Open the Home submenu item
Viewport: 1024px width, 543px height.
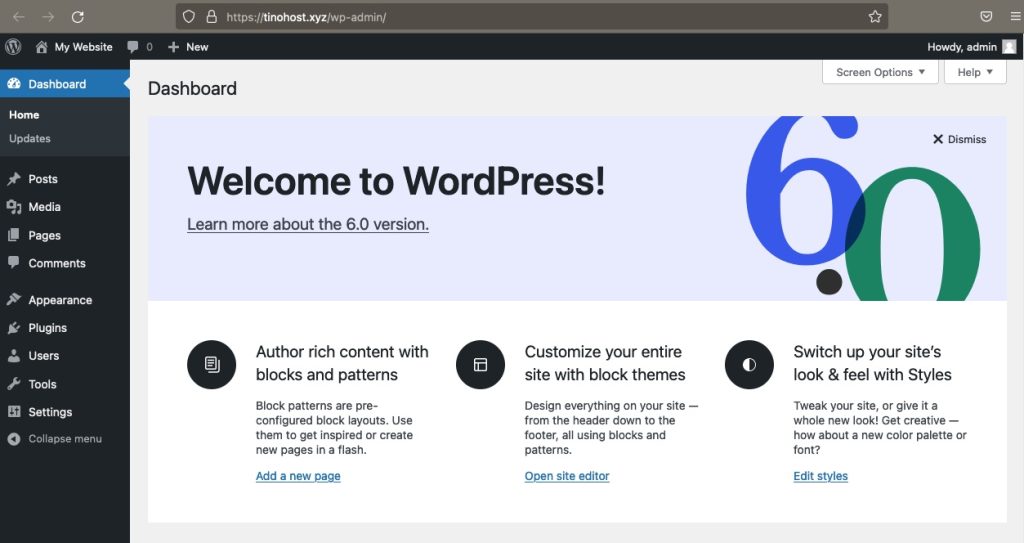[x=24, y=114]
